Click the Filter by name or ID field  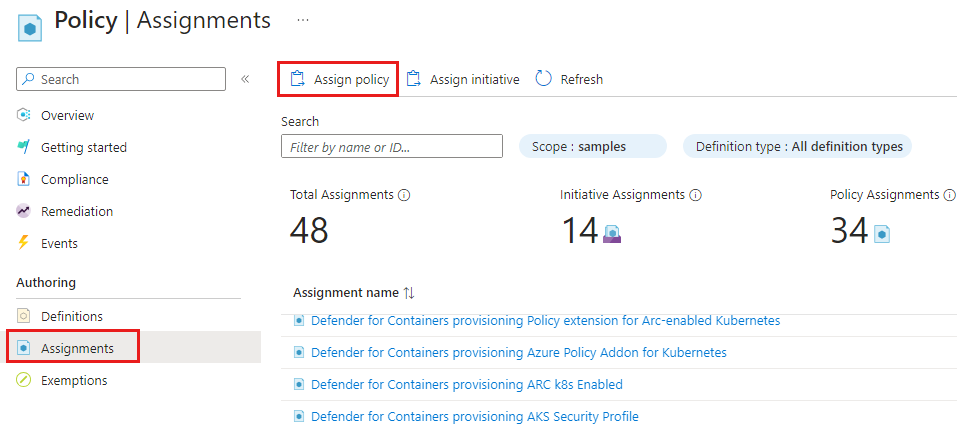click(x=391, y=147)
